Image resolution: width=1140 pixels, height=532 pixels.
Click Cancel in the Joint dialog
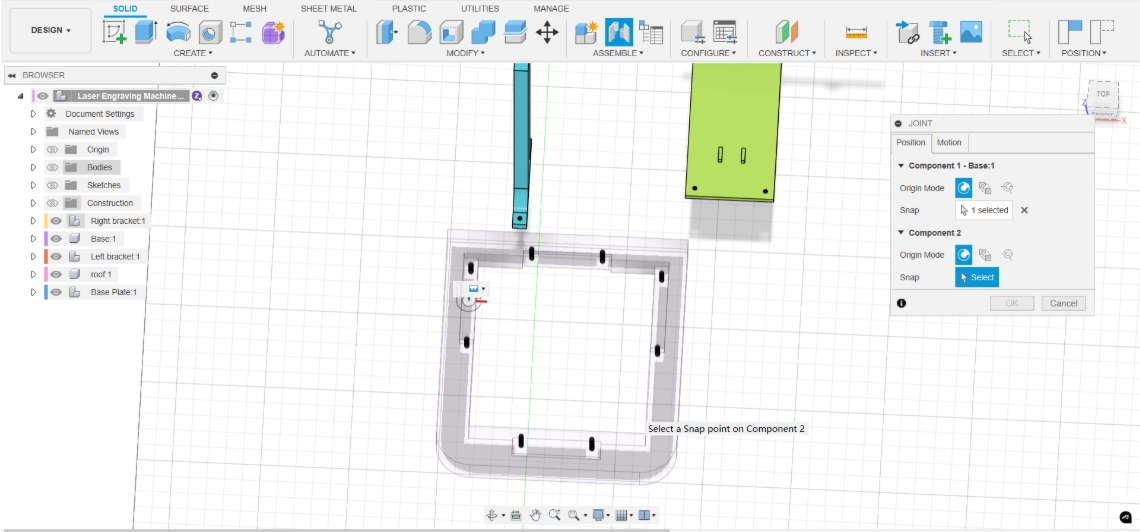[x=1064, y=303]
